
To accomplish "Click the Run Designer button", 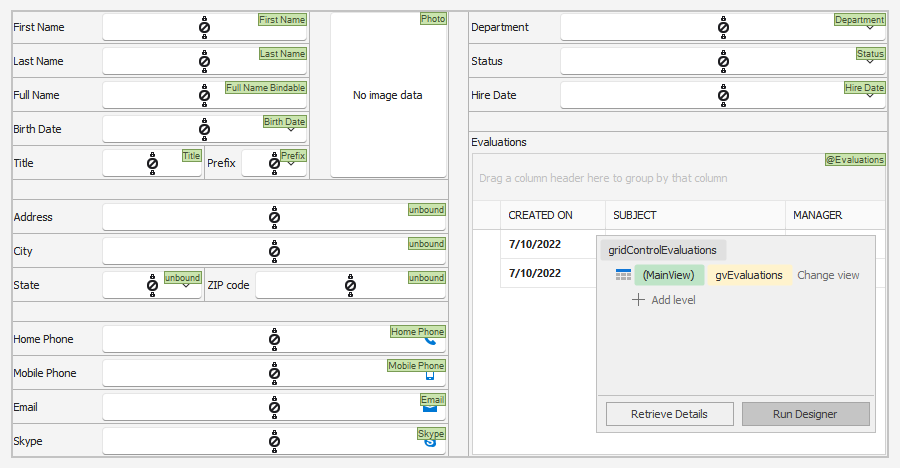I will 805,414.
